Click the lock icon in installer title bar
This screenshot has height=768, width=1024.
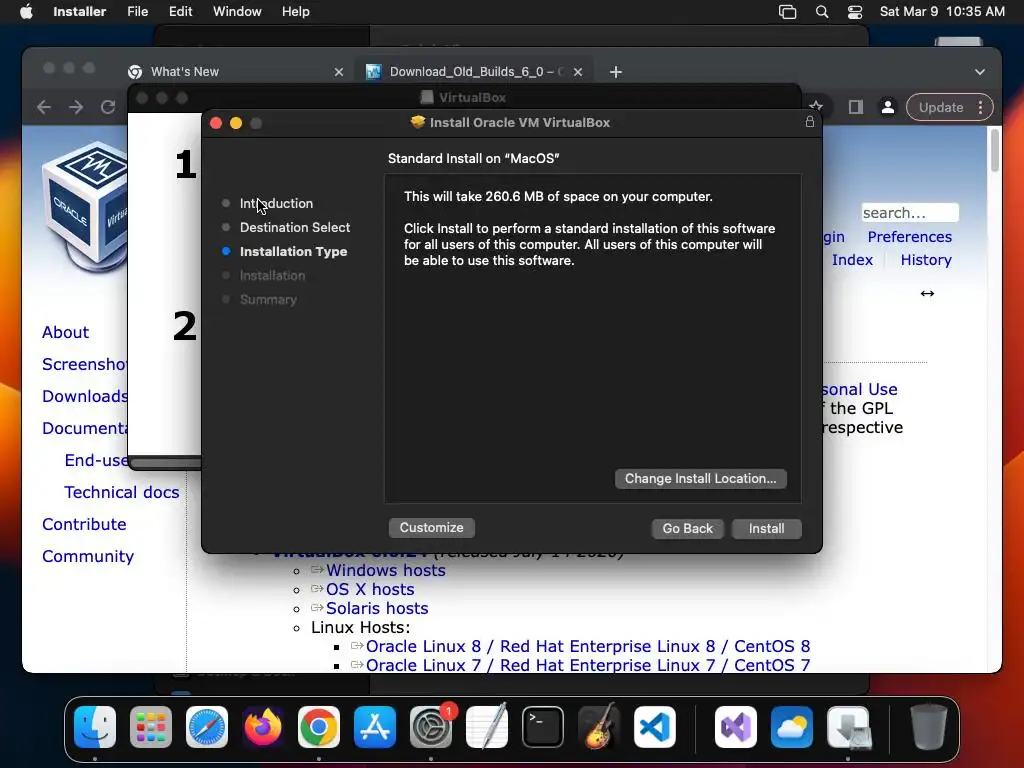tap(810, 122)
